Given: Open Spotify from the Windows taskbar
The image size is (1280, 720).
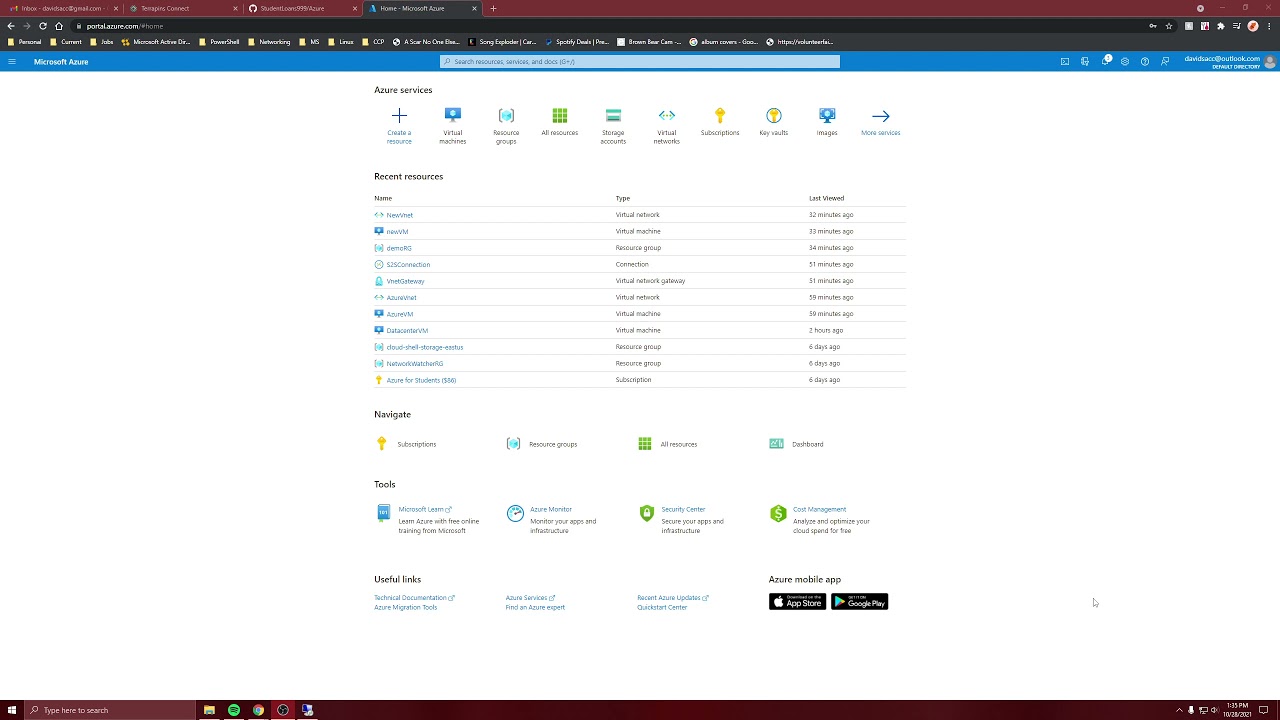Looking at the screenshot, I should [234, 710].
